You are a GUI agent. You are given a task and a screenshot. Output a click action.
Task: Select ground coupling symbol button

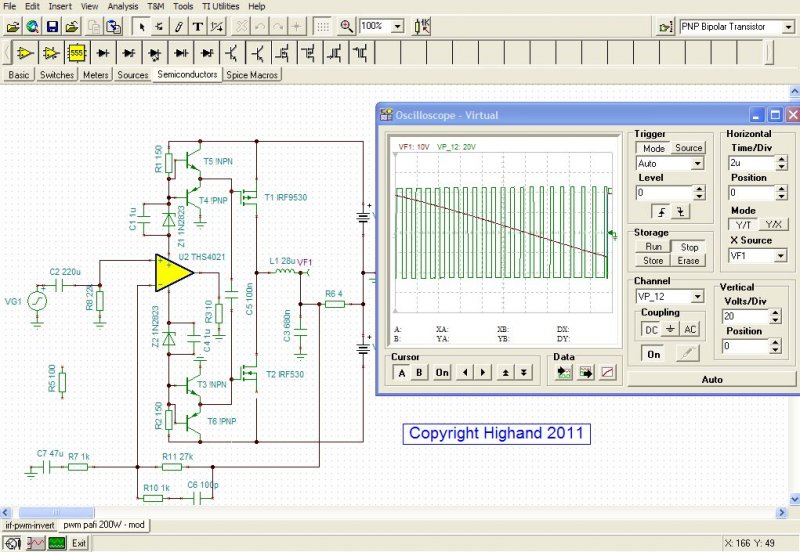670,330
